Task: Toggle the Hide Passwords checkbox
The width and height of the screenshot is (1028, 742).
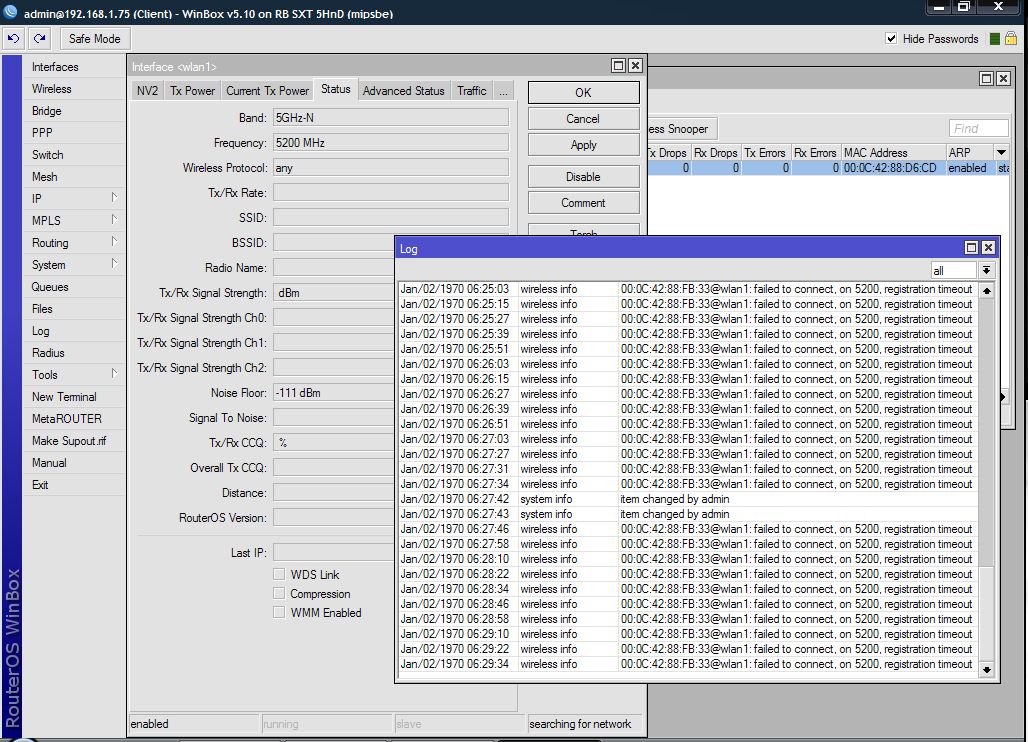Action: (x=891, y=39)
